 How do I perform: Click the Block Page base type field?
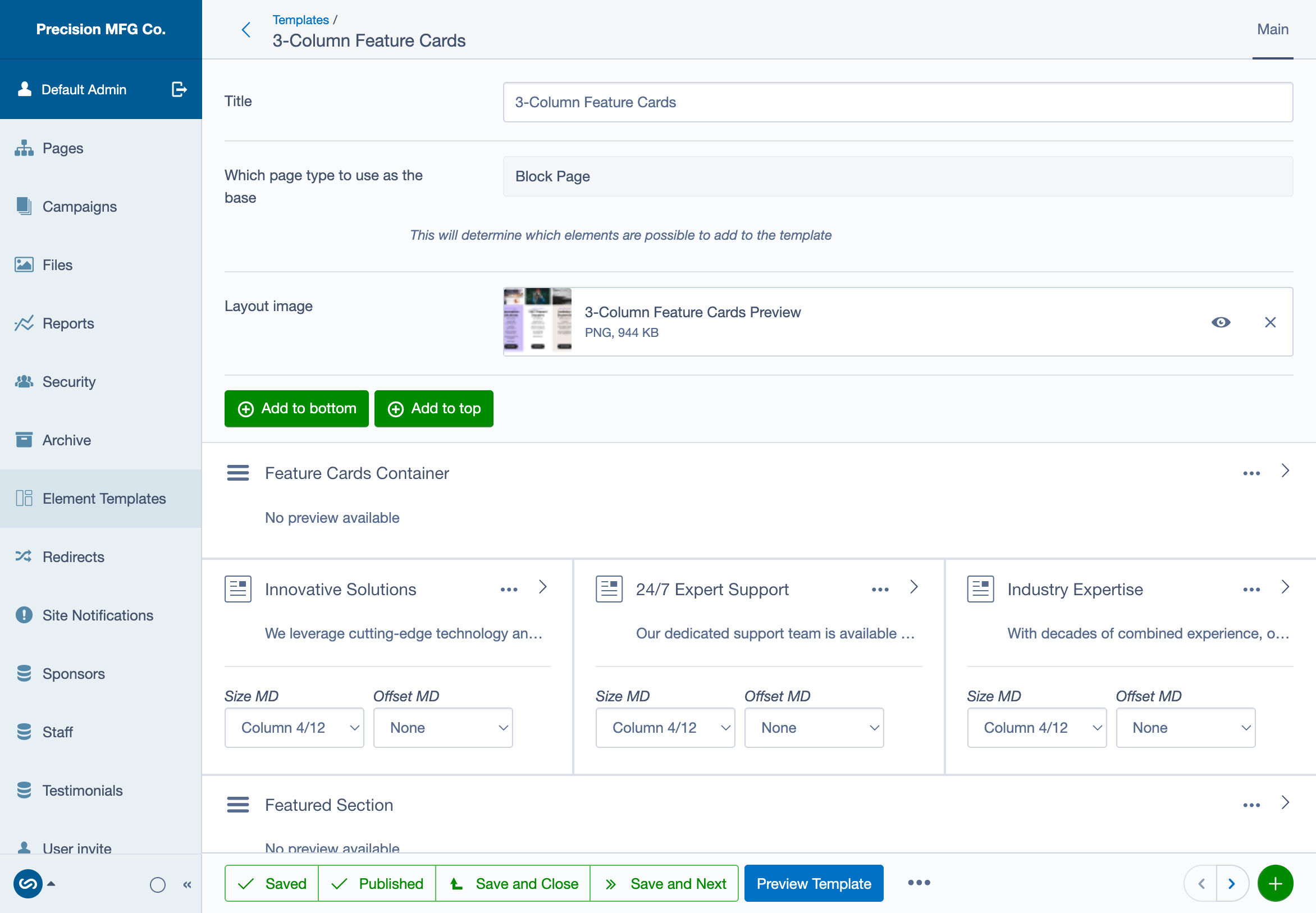coord(897,177)
